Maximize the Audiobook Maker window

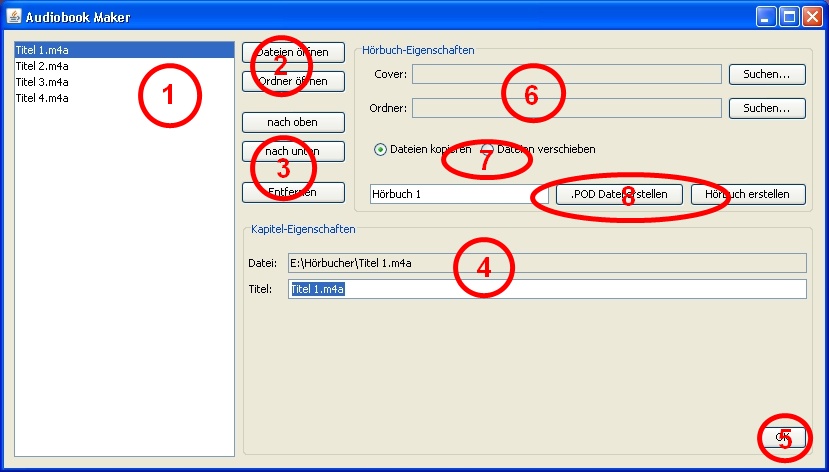(x=789, y=17)
